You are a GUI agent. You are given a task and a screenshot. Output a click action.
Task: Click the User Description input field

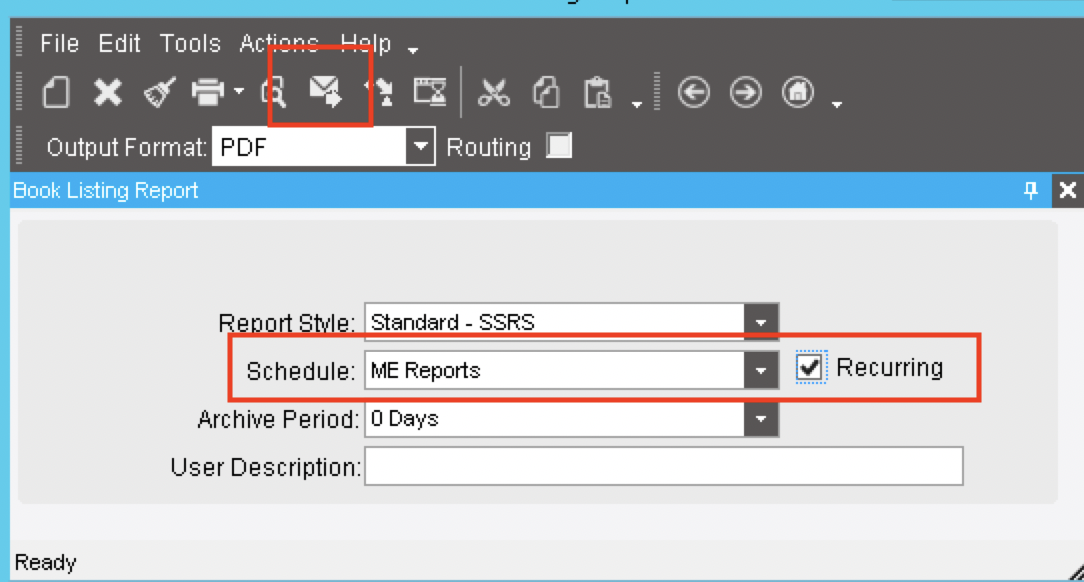click(x=664, y=467)
